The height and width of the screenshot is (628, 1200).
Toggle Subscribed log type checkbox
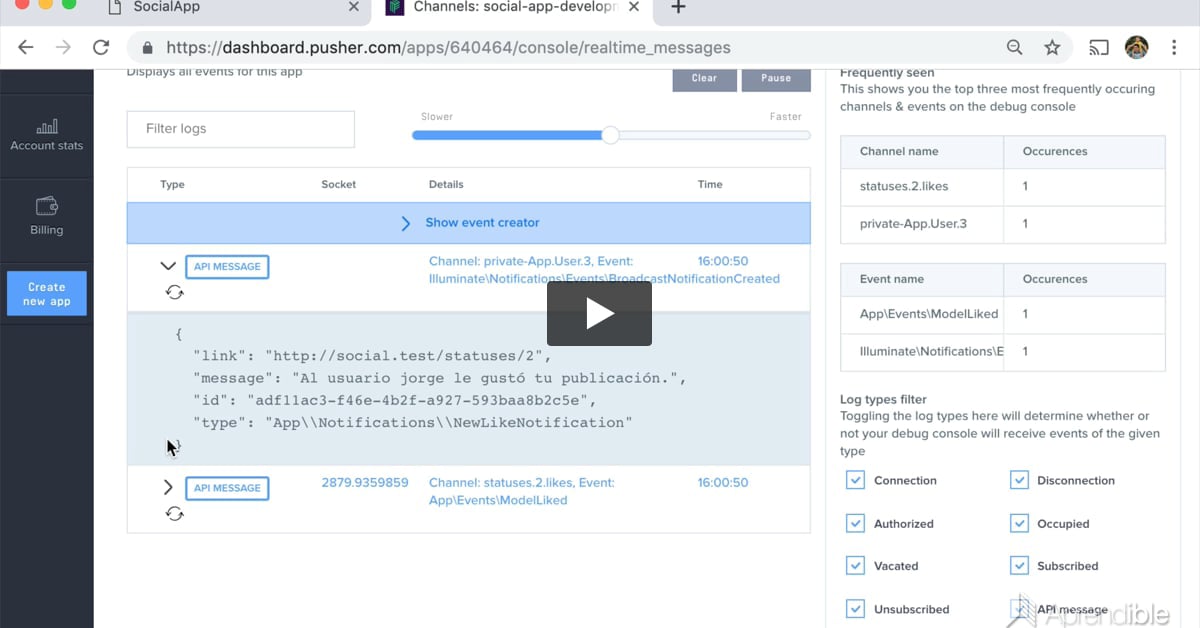click(1019, 566)
